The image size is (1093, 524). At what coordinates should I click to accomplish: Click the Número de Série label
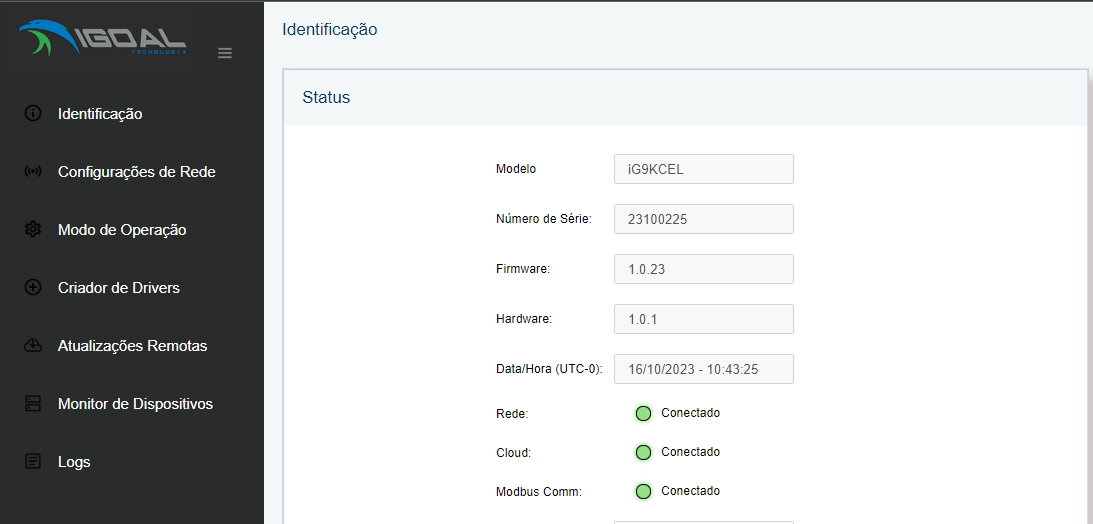pyautogui.click(x=544, y=219)
